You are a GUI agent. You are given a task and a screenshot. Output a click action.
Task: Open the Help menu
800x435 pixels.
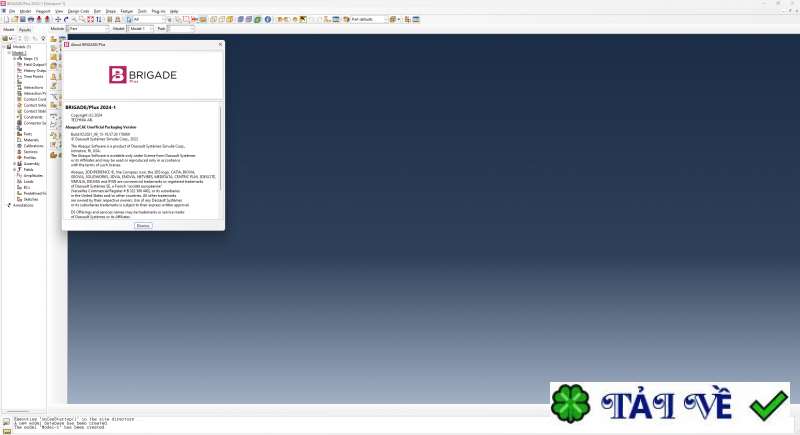[x=174, y=11]
